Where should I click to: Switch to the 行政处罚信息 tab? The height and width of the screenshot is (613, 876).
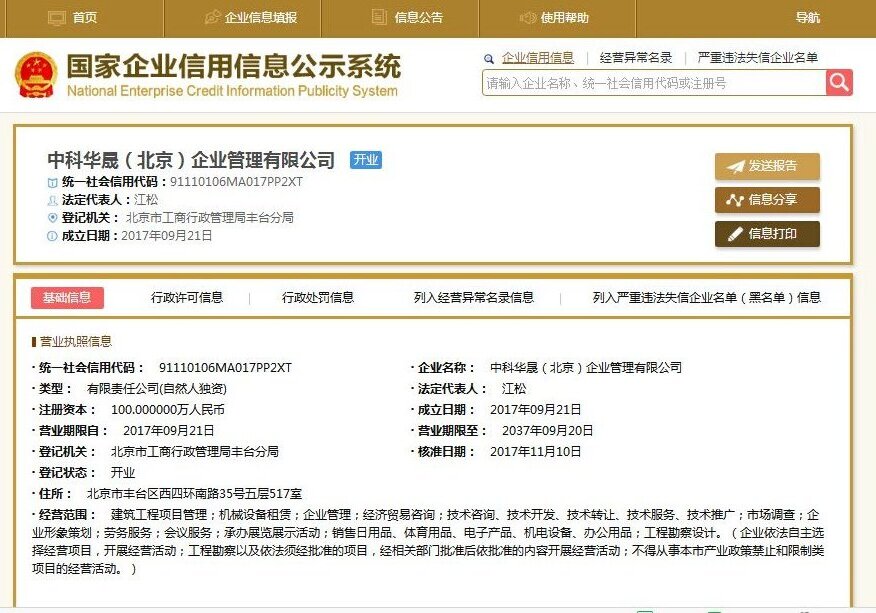[x=318, y=298]
